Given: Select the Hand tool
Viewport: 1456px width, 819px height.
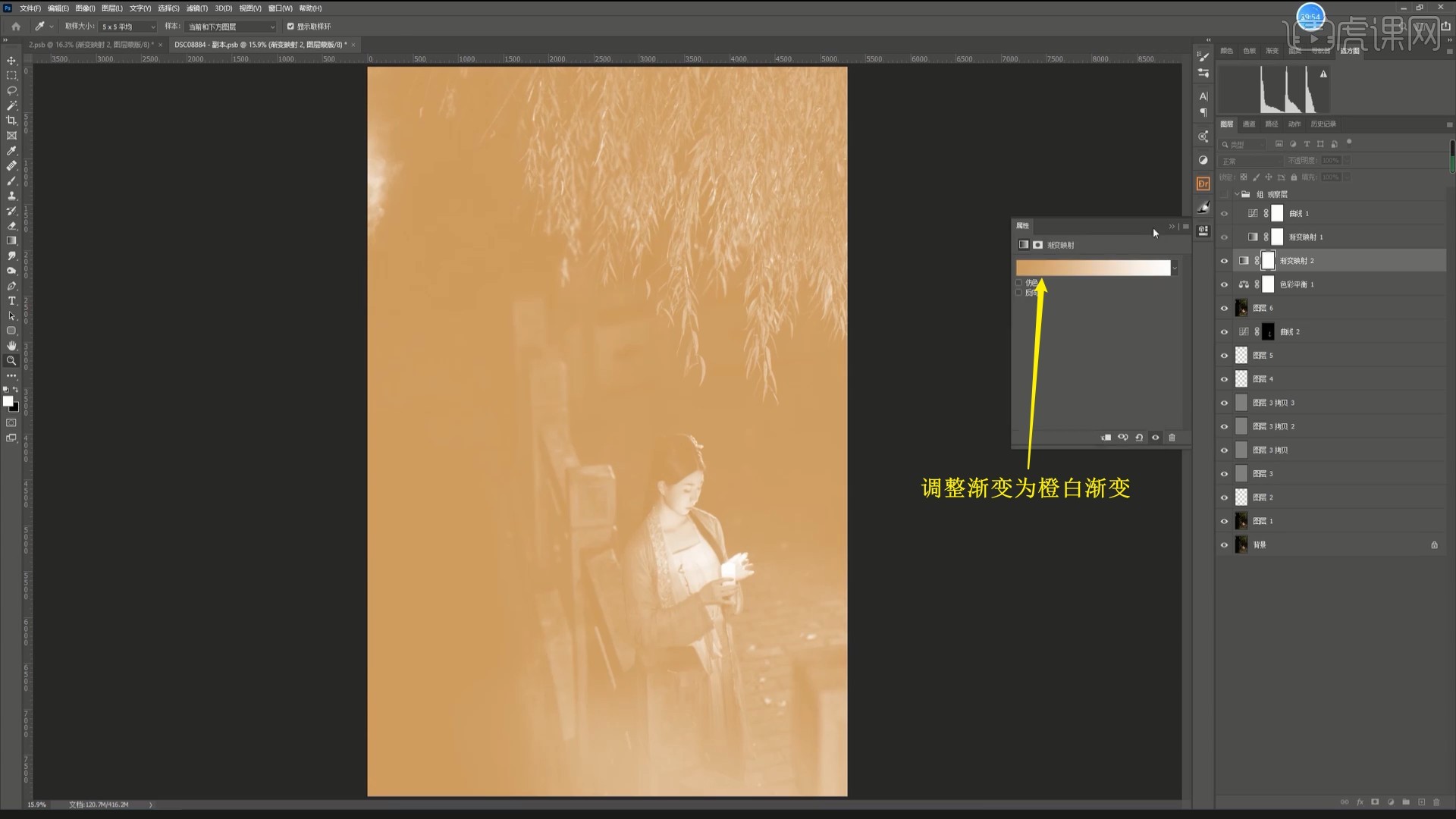Looking at the screenshot, I should tap(11, 346).
